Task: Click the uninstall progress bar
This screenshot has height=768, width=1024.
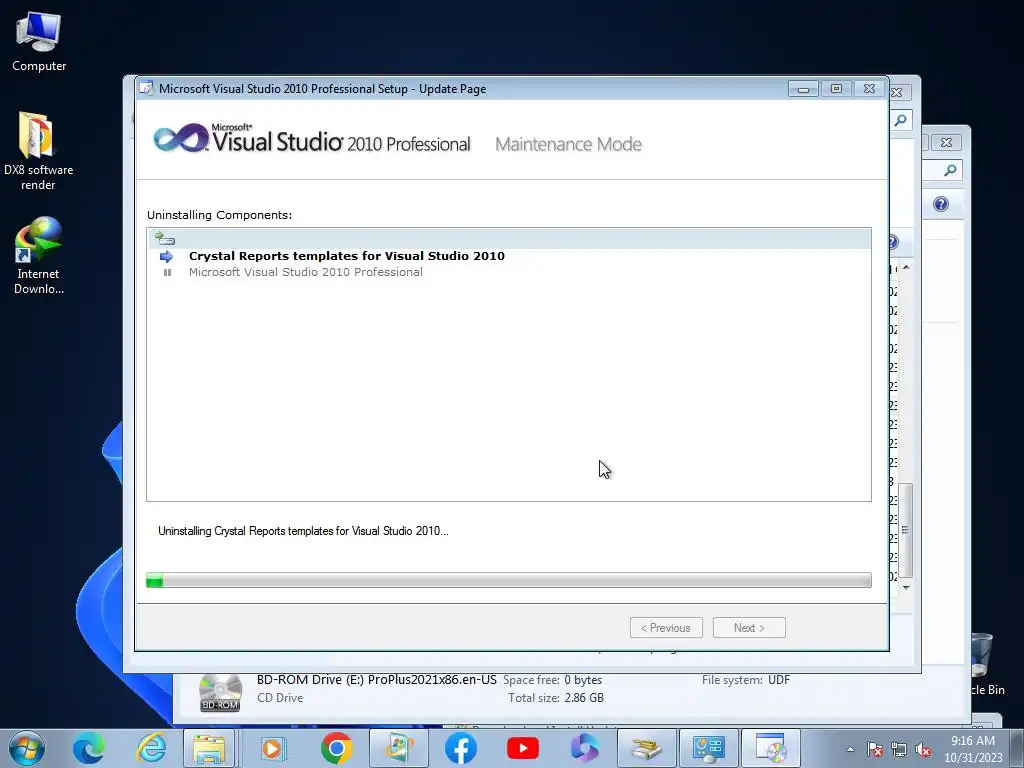Action: pos(509,580)
